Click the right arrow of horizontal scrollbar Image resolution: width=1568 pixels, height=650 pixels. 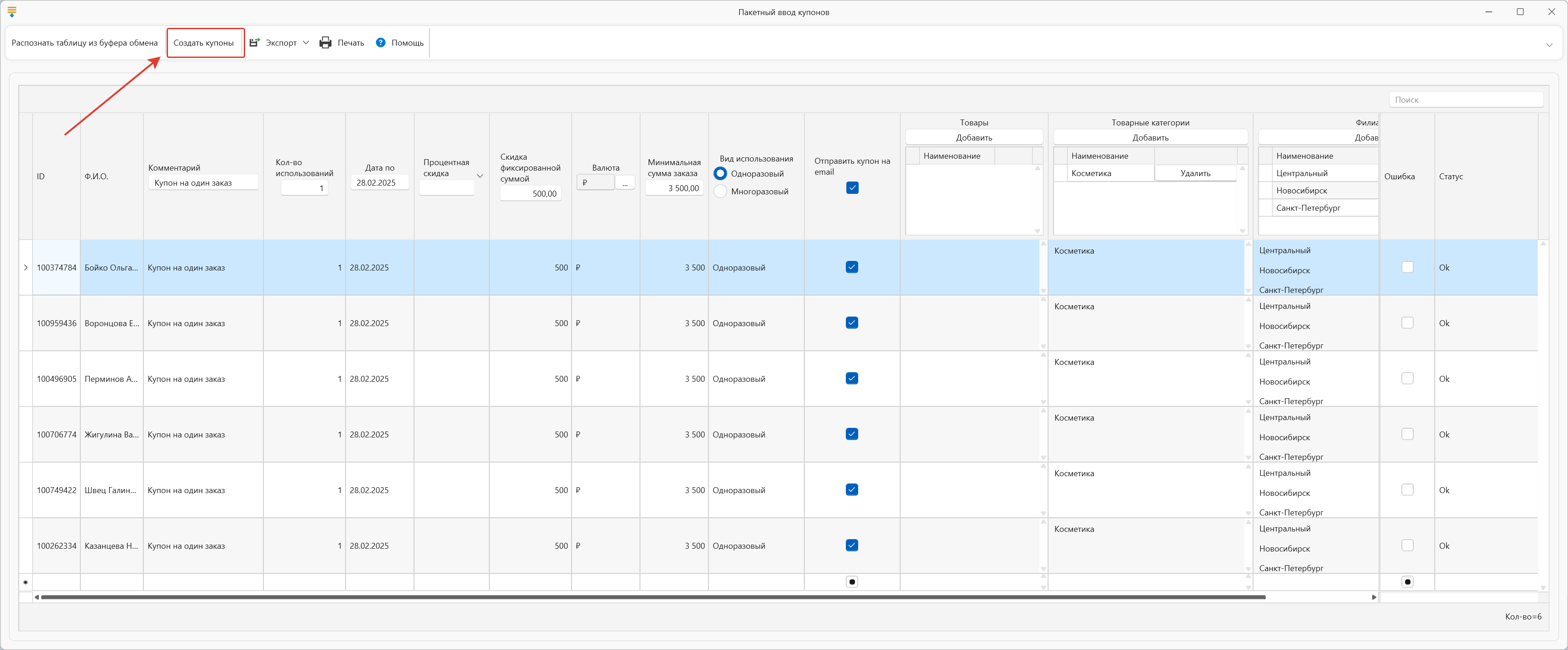(1374, 597)
